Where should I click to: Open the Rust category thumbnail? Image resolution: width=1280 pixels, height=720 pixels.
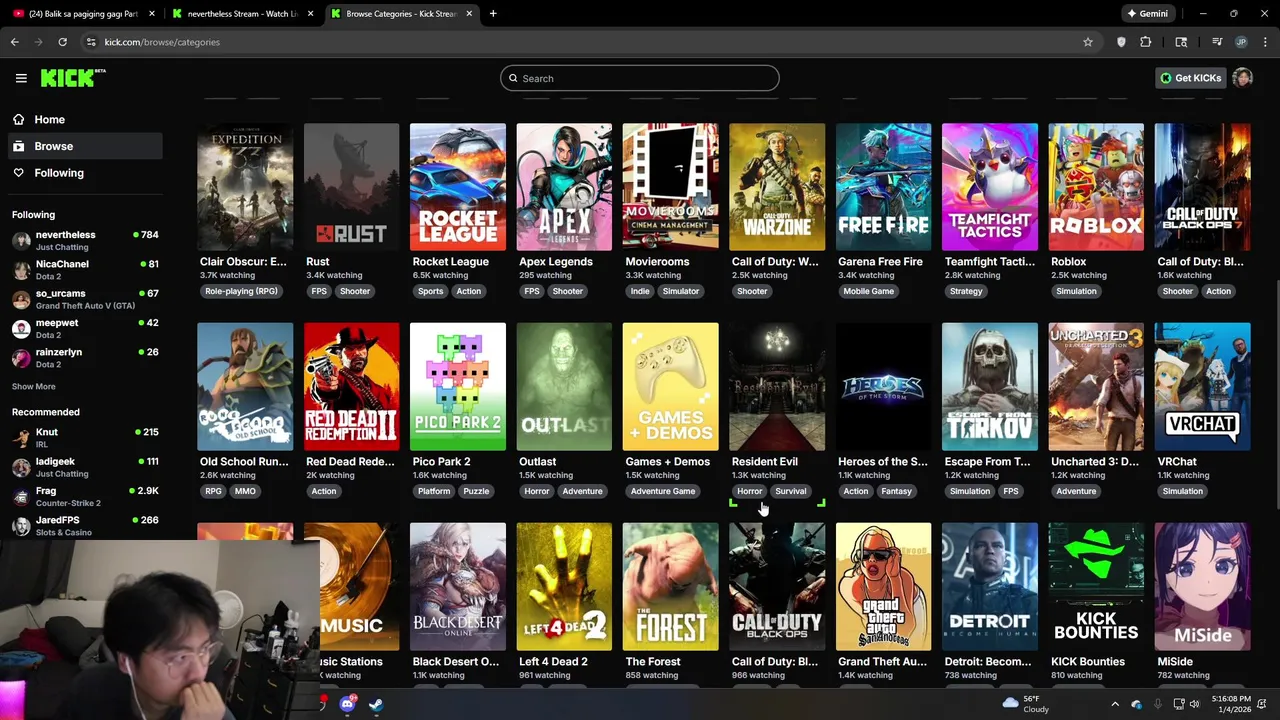tap(351, 187)
